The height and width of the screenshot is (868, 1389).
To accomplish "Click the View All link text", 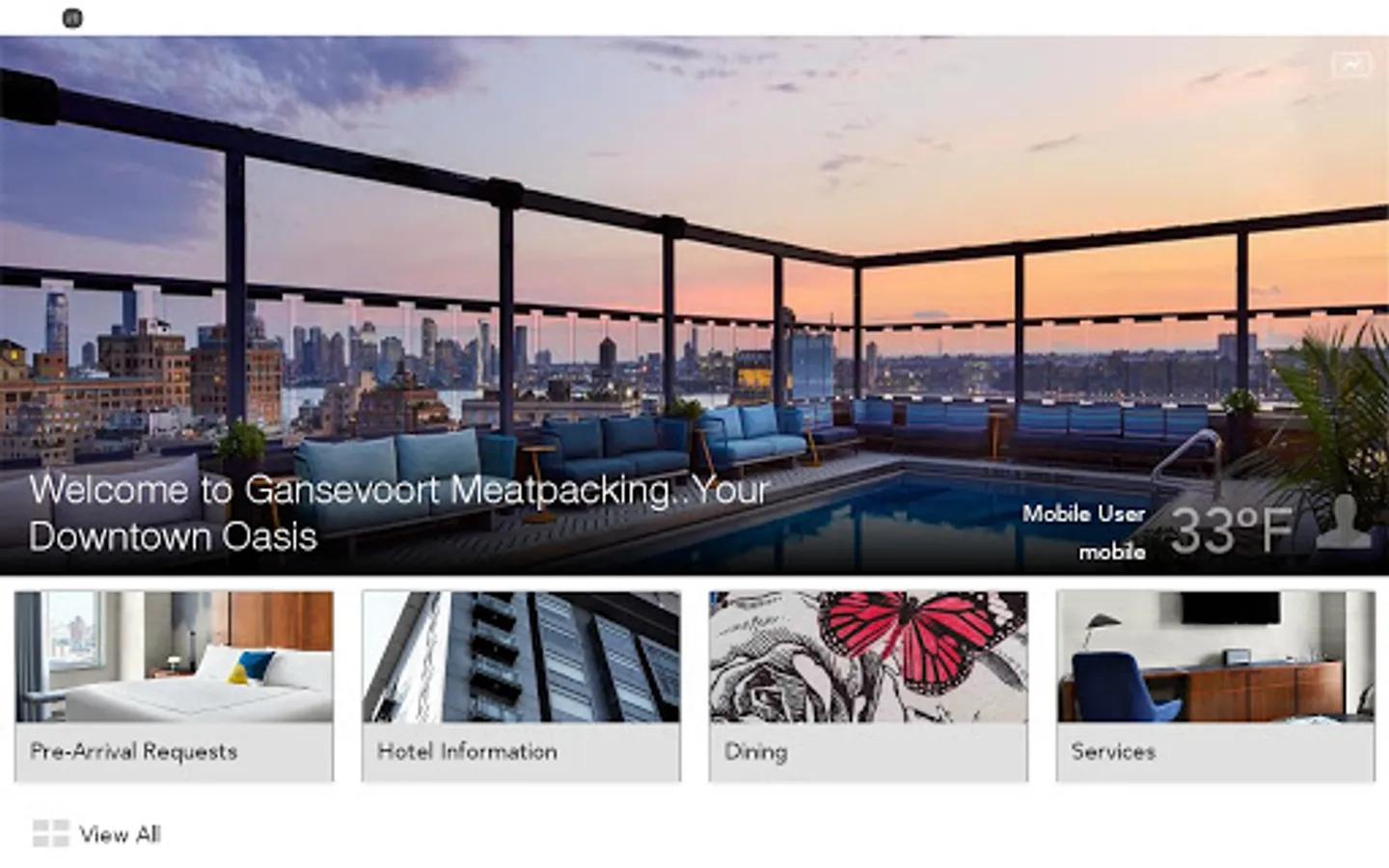I will (120, 834).
